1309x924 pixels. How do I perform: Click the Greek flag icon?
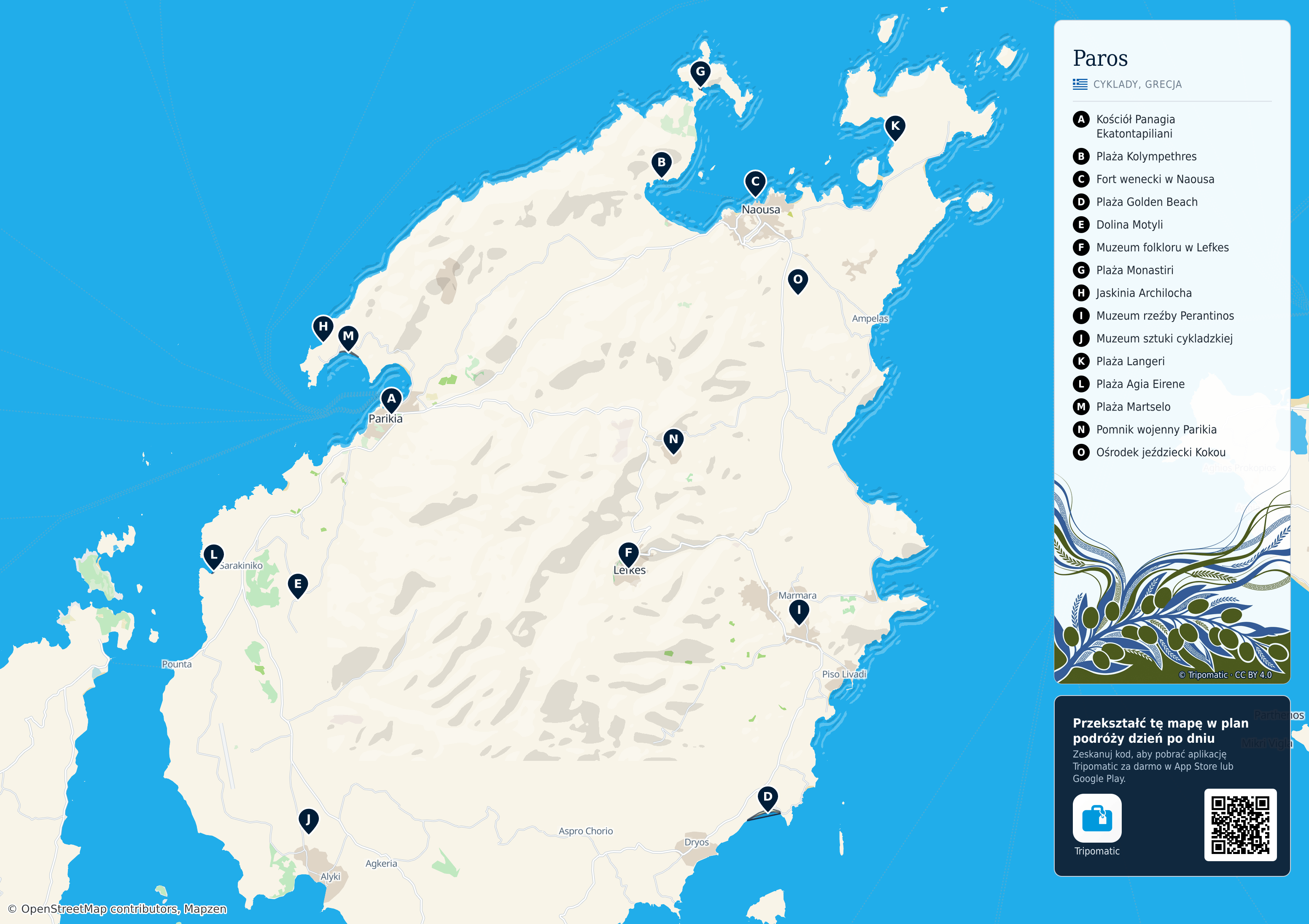tap(1080, 84)
